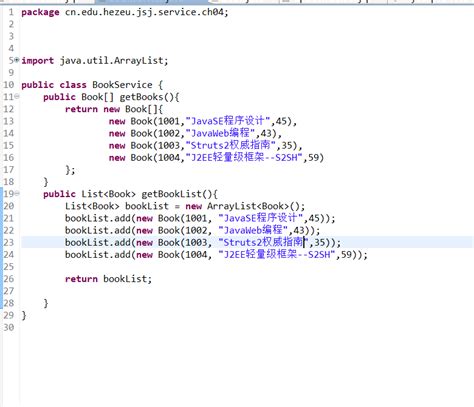The height and width of the screenshot is (407, 474).
Task: Click the getBookList method name
Action: [172, 194]
